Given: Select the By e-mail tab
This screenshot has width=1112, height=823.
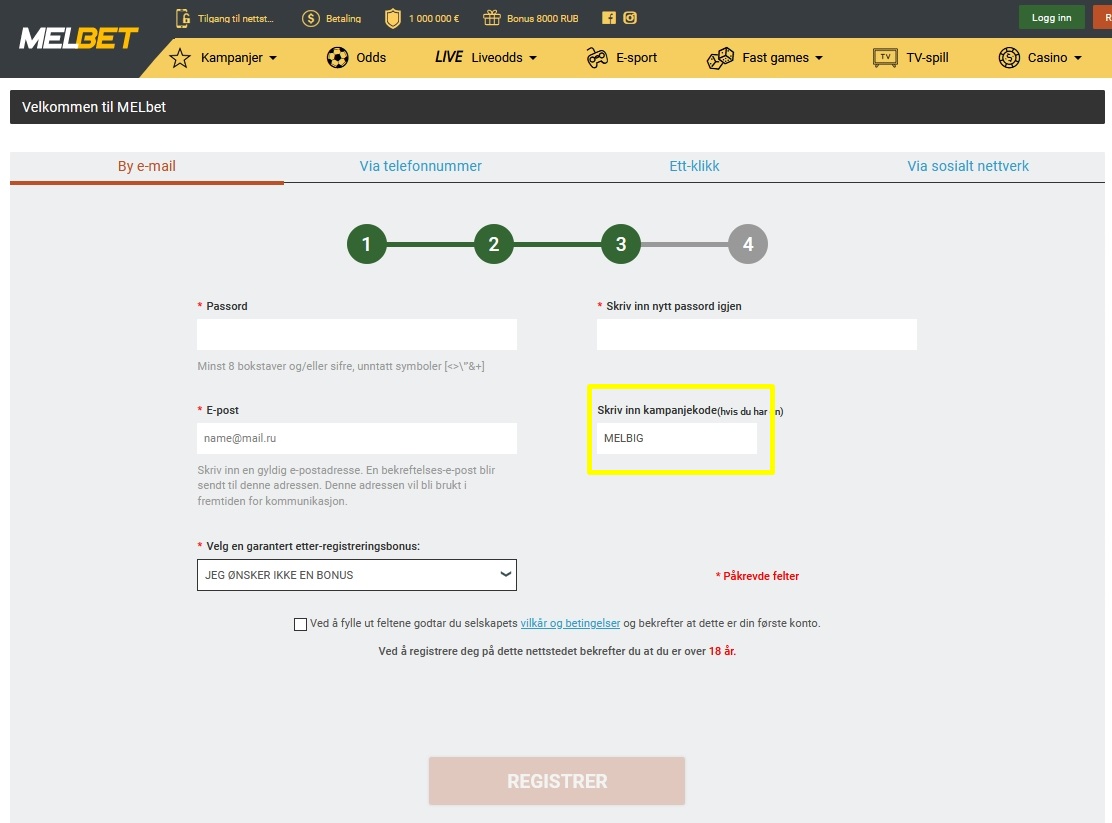Looking at the screenshot, I should click(147, 167).
